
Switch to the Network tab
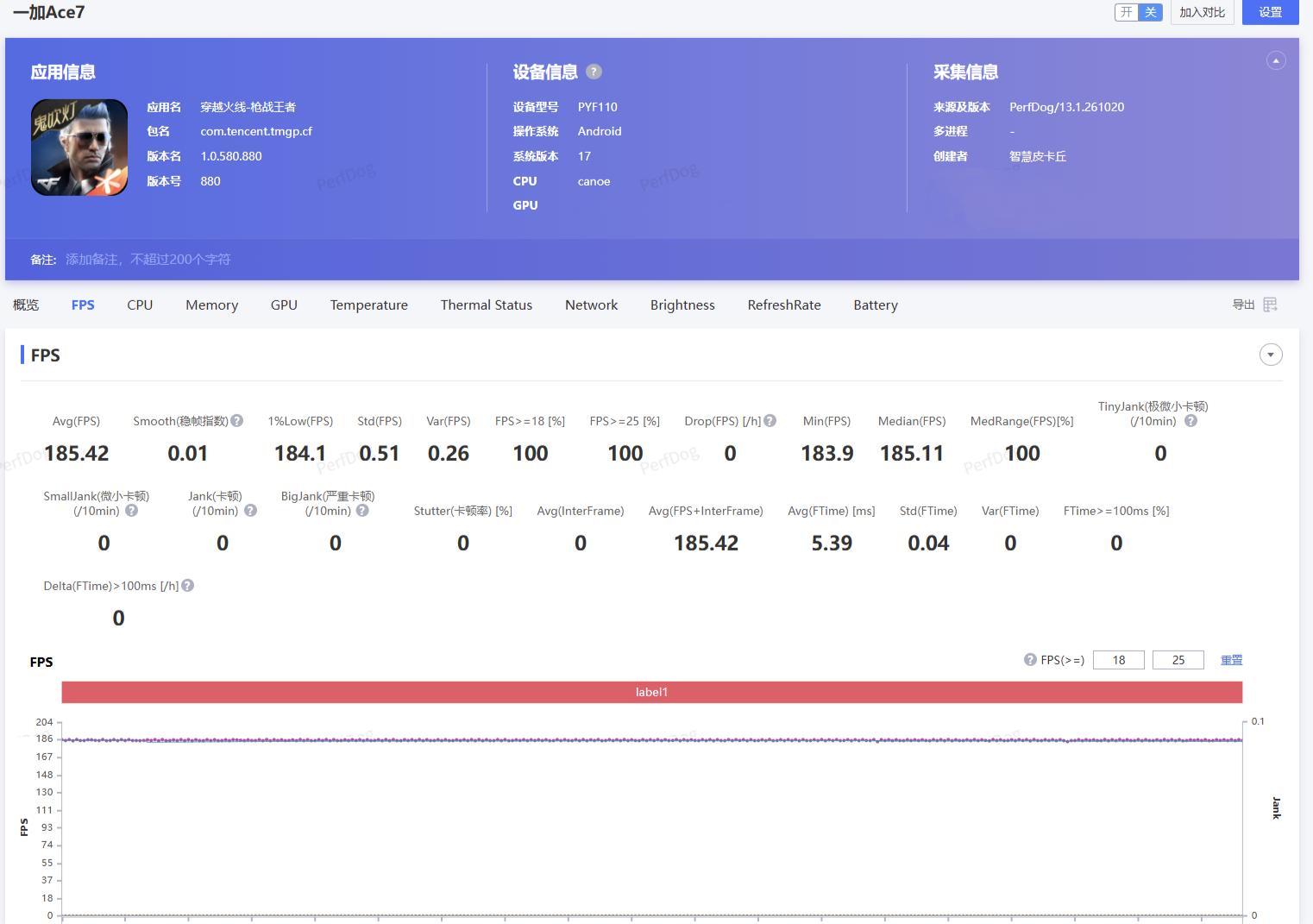pos(591,305)
